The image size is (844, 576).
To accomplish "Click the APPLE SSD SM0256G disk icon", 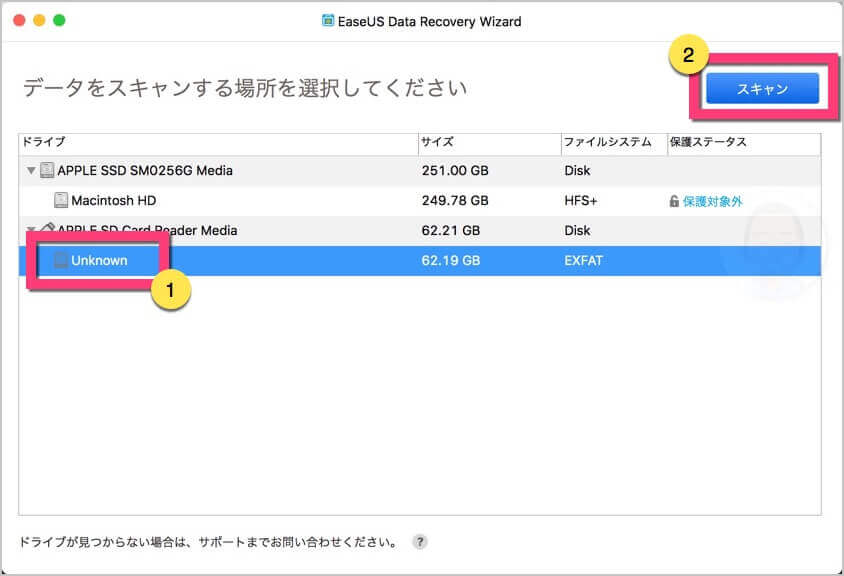I will click(47, 170).
